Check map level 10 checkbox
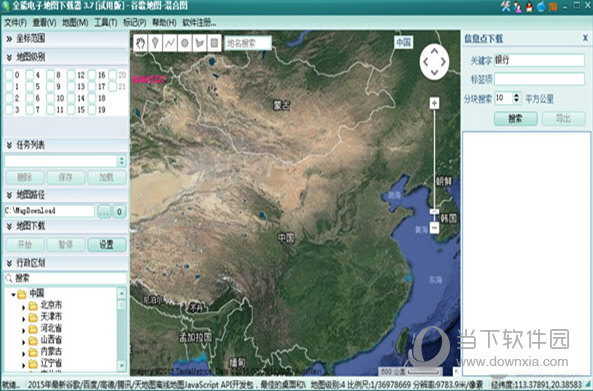This screenshot has height=391, width=593. tap(50, 98)
